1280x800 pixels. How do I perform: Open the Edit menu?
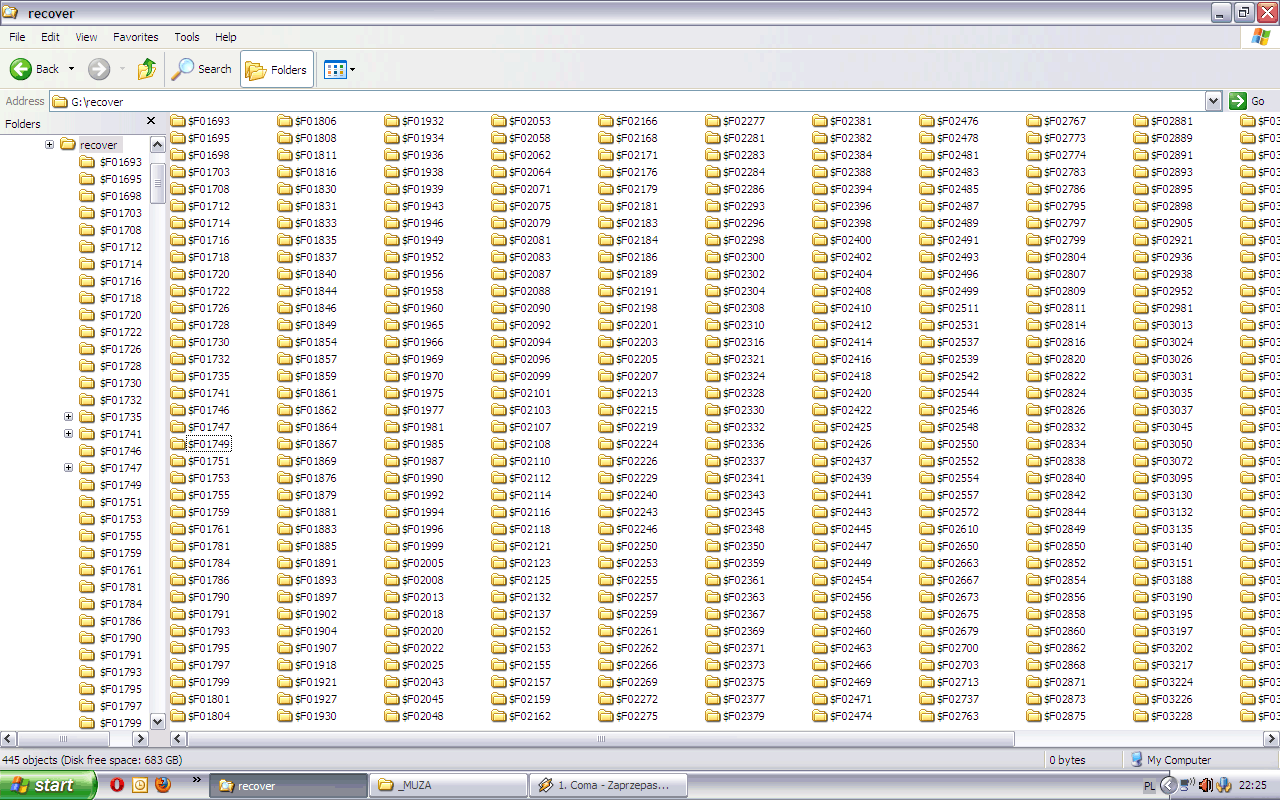50,37
